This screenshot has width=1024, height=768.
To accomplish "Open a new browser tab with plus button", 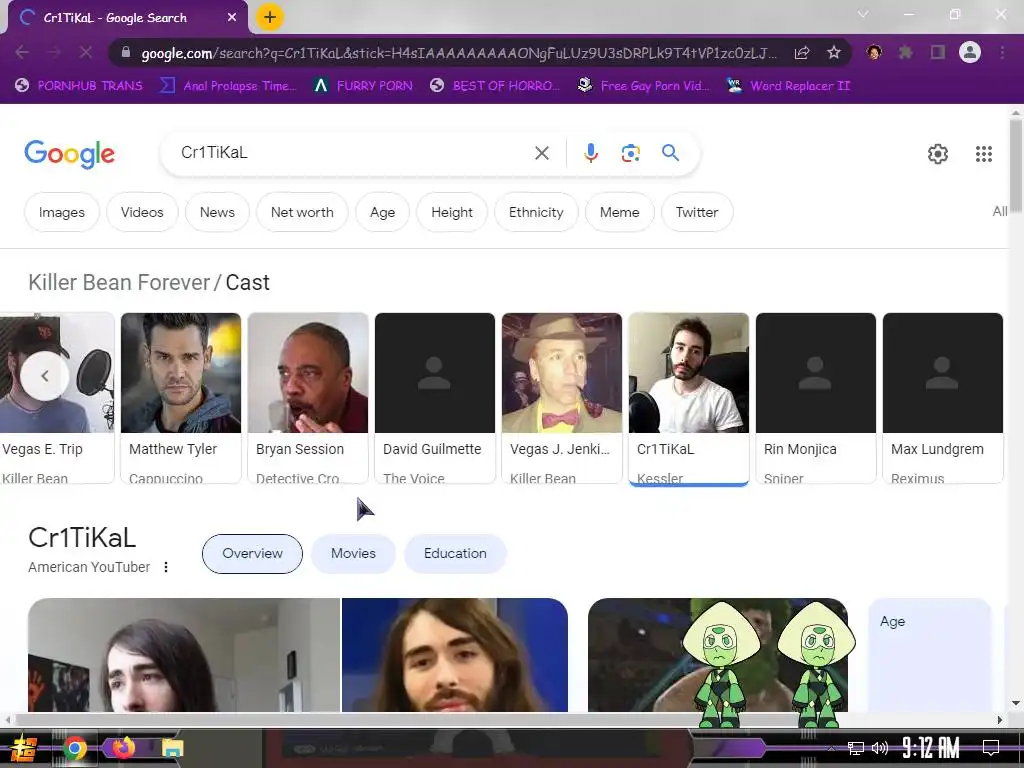I will [270, 18].
